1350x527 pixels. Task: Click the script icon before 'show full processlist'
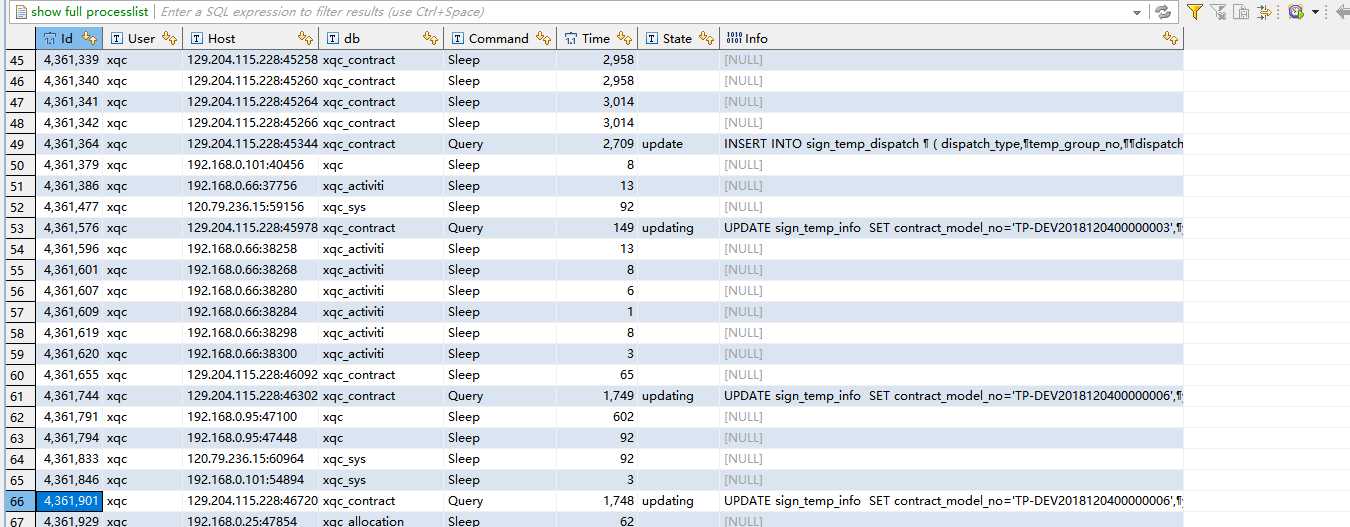21,12
